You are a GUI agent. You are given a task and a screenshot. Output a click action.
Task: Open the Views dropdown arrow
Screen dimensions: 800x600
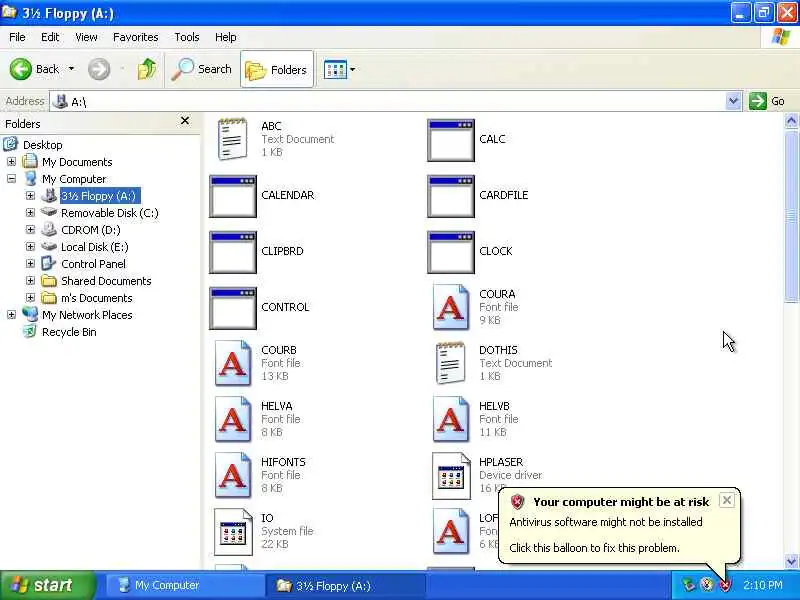click(x=353, y=69)
